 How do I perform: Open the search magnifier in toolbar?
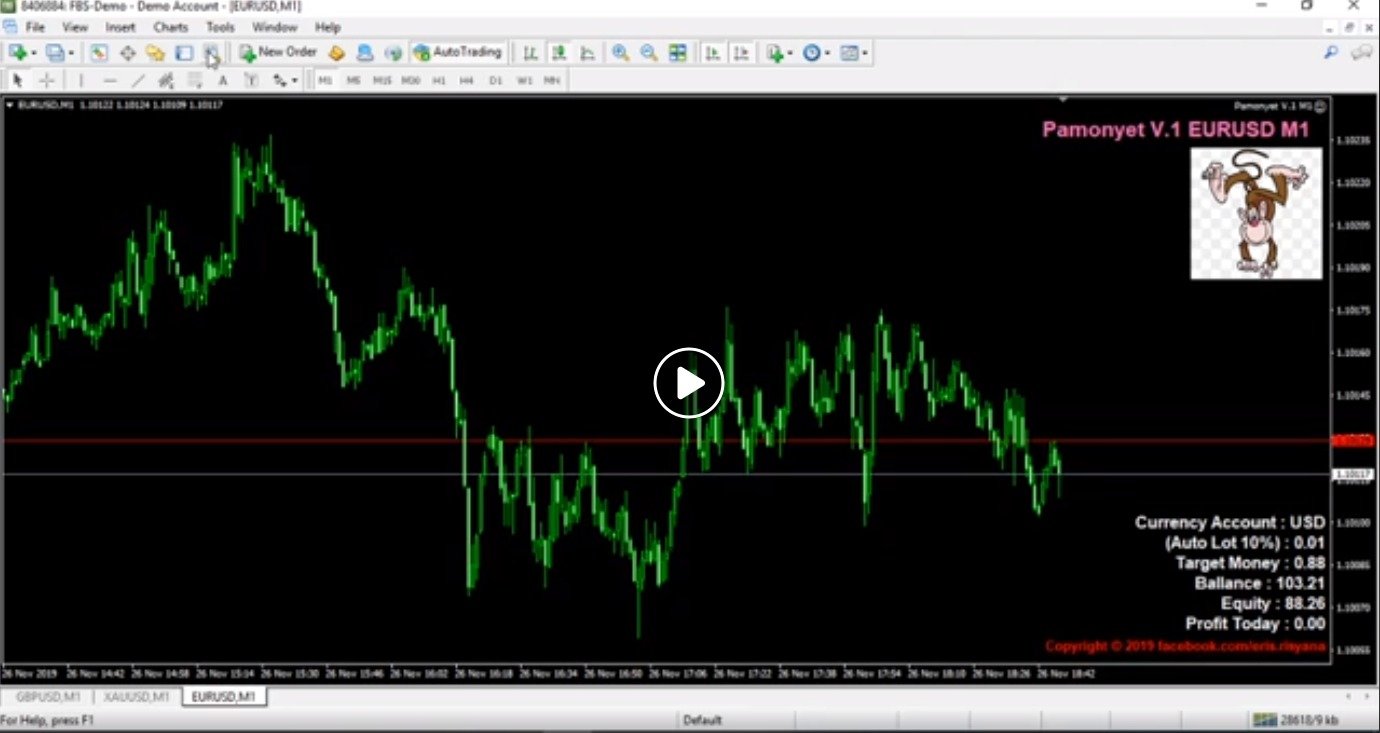pos(1331,53)
